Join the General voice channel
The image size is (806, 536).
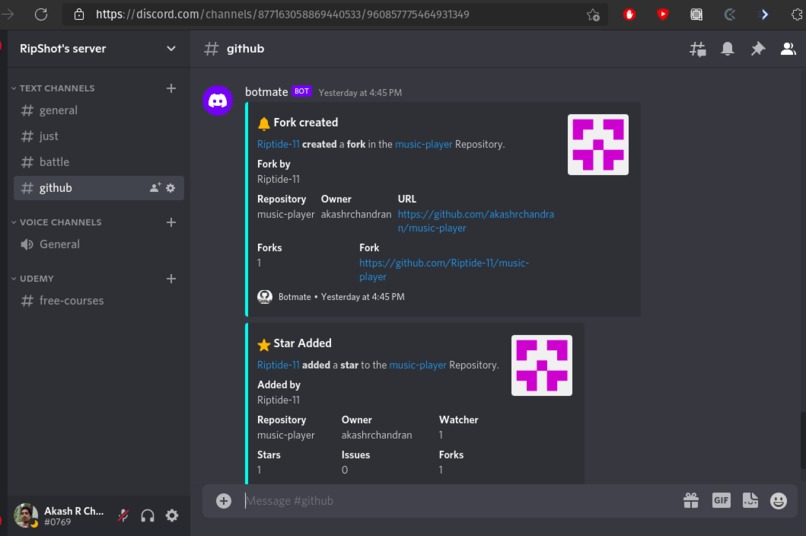click(x=99, y=244)
